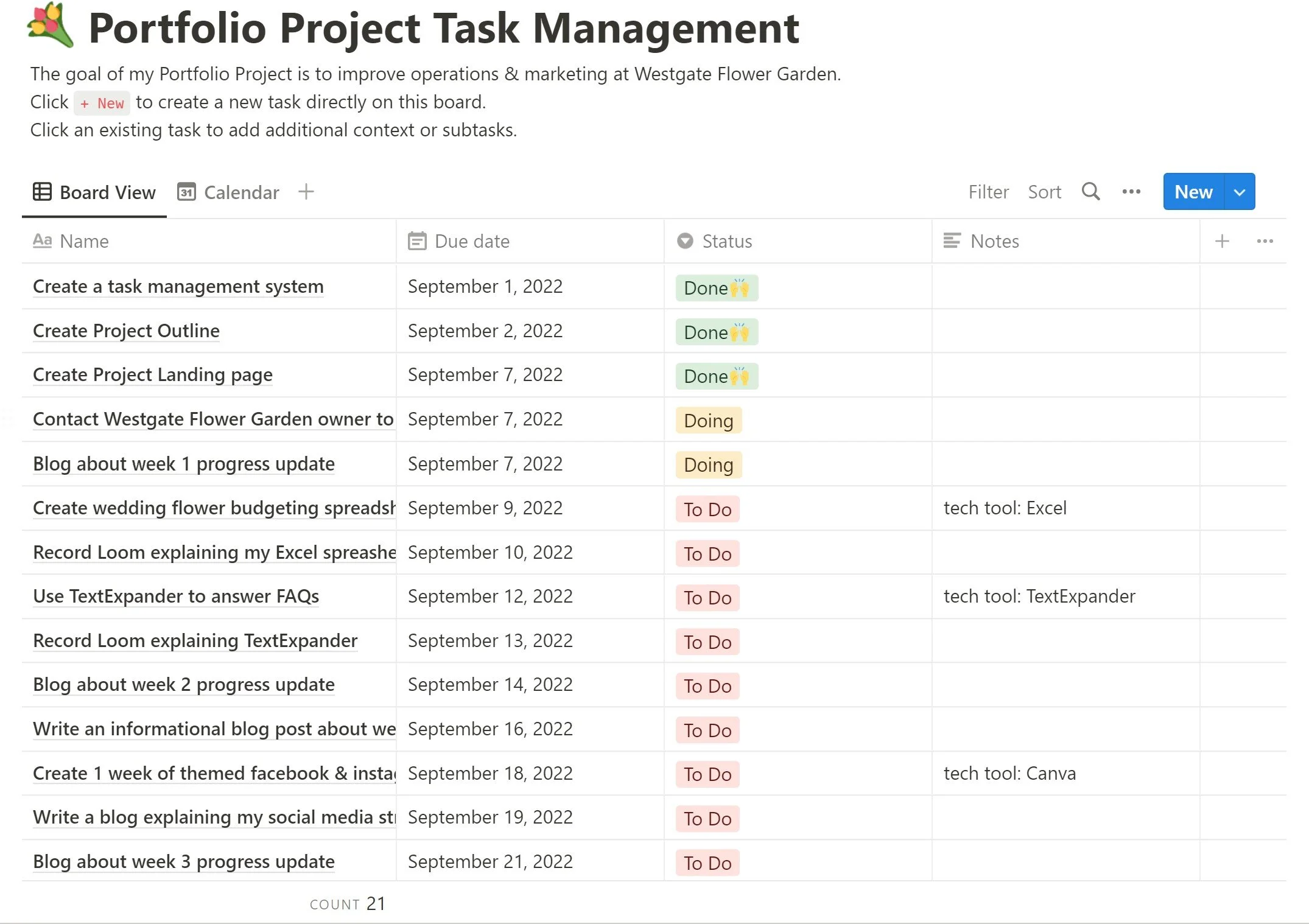Open the view options three-dot menu
This screenshot has width=1309, height=924.
click(x=1131, y=192)
